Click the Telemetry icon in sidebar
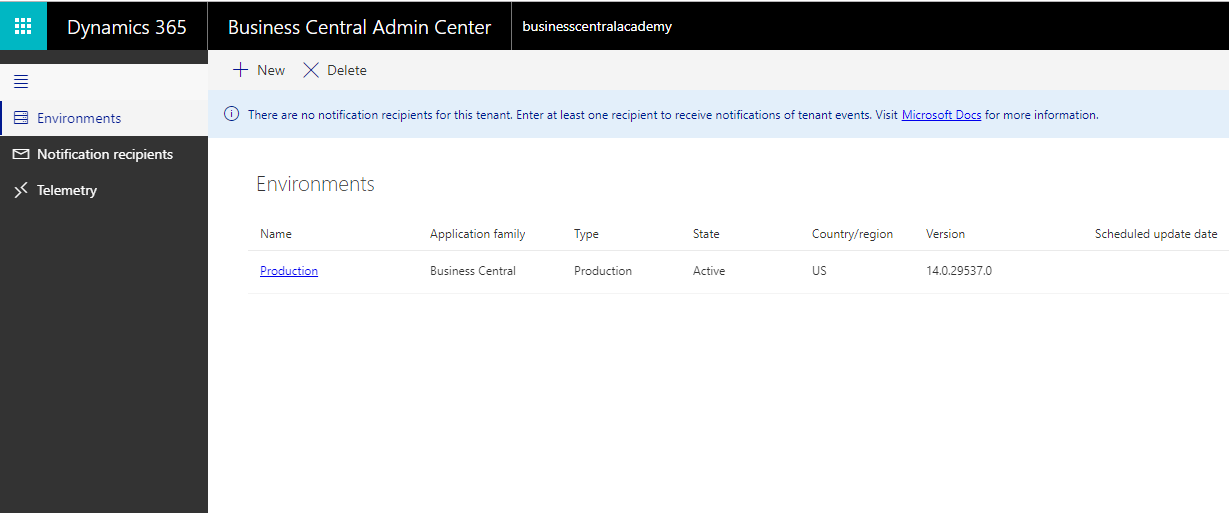Screen dimensions: 1229x513 (x=21, y=190)
